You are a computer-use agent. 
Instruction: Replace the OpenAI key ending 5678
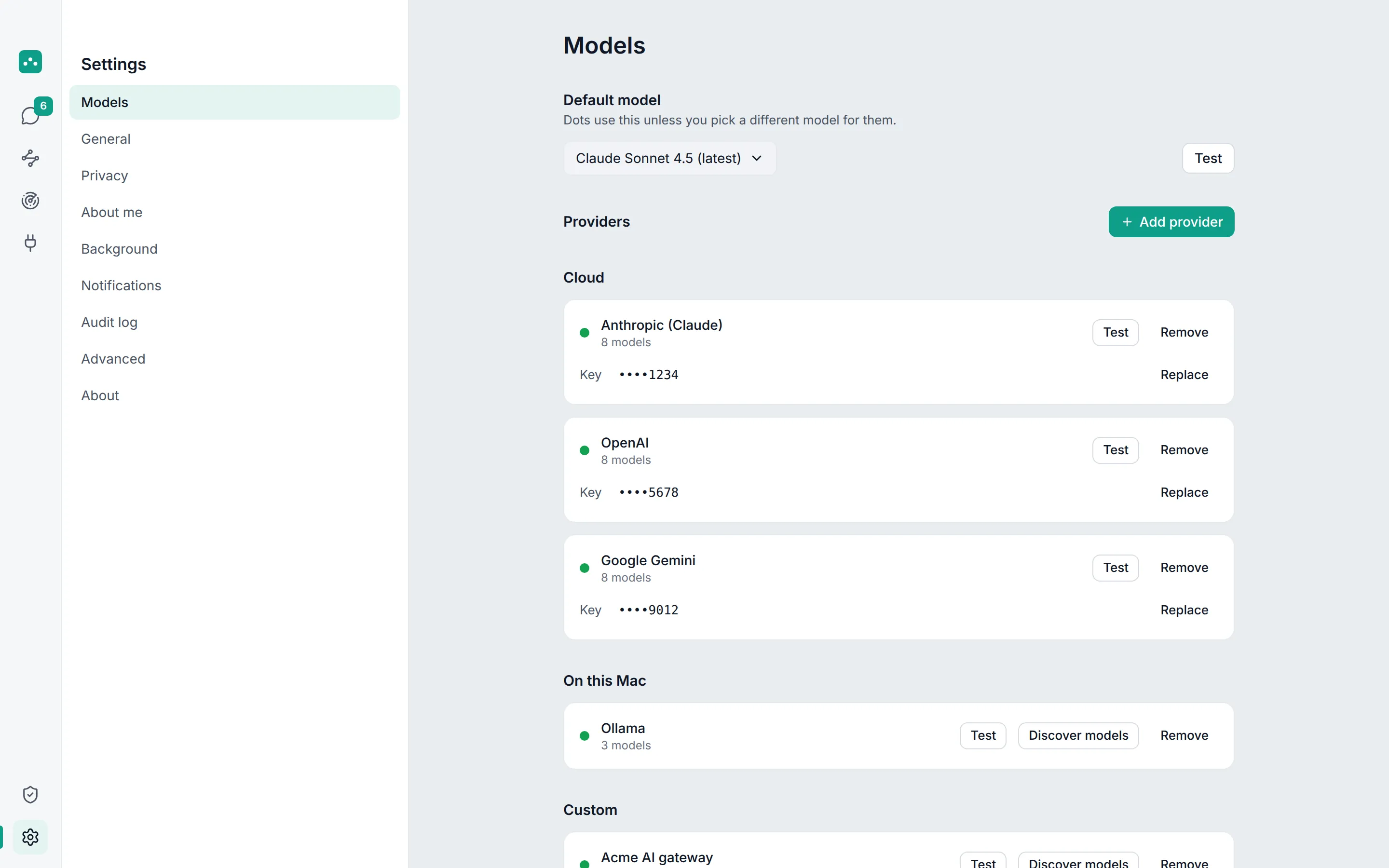1184,492
